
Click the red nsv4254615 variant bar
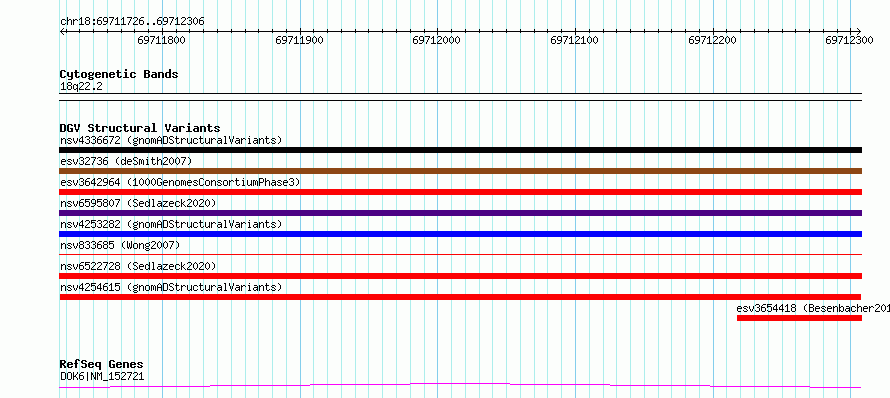tap(460, 297)
